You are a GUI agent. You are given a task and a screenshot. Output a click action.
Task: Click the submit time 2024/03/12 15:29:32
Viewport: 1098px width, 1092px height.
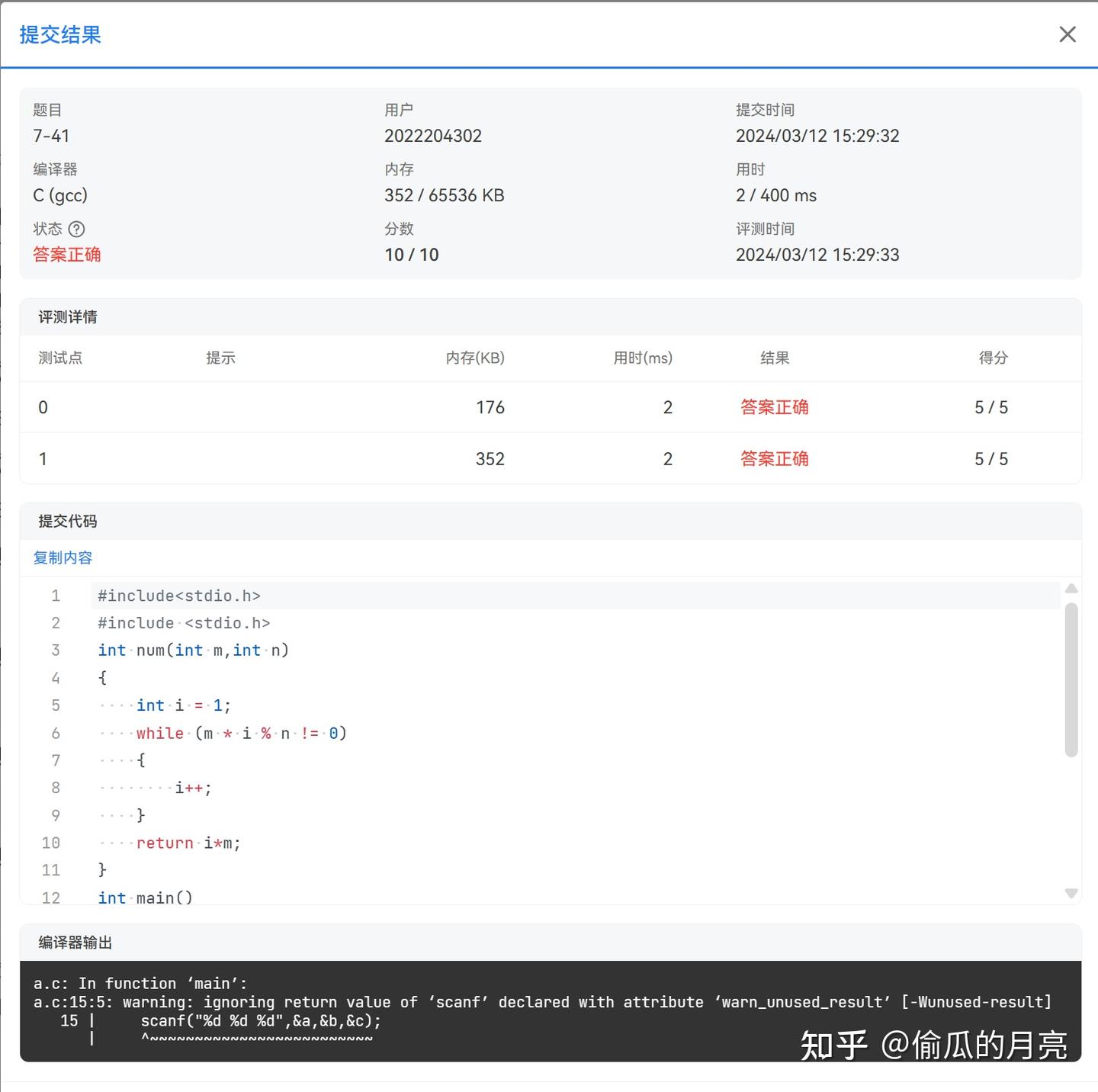click(x=817, y=136)
